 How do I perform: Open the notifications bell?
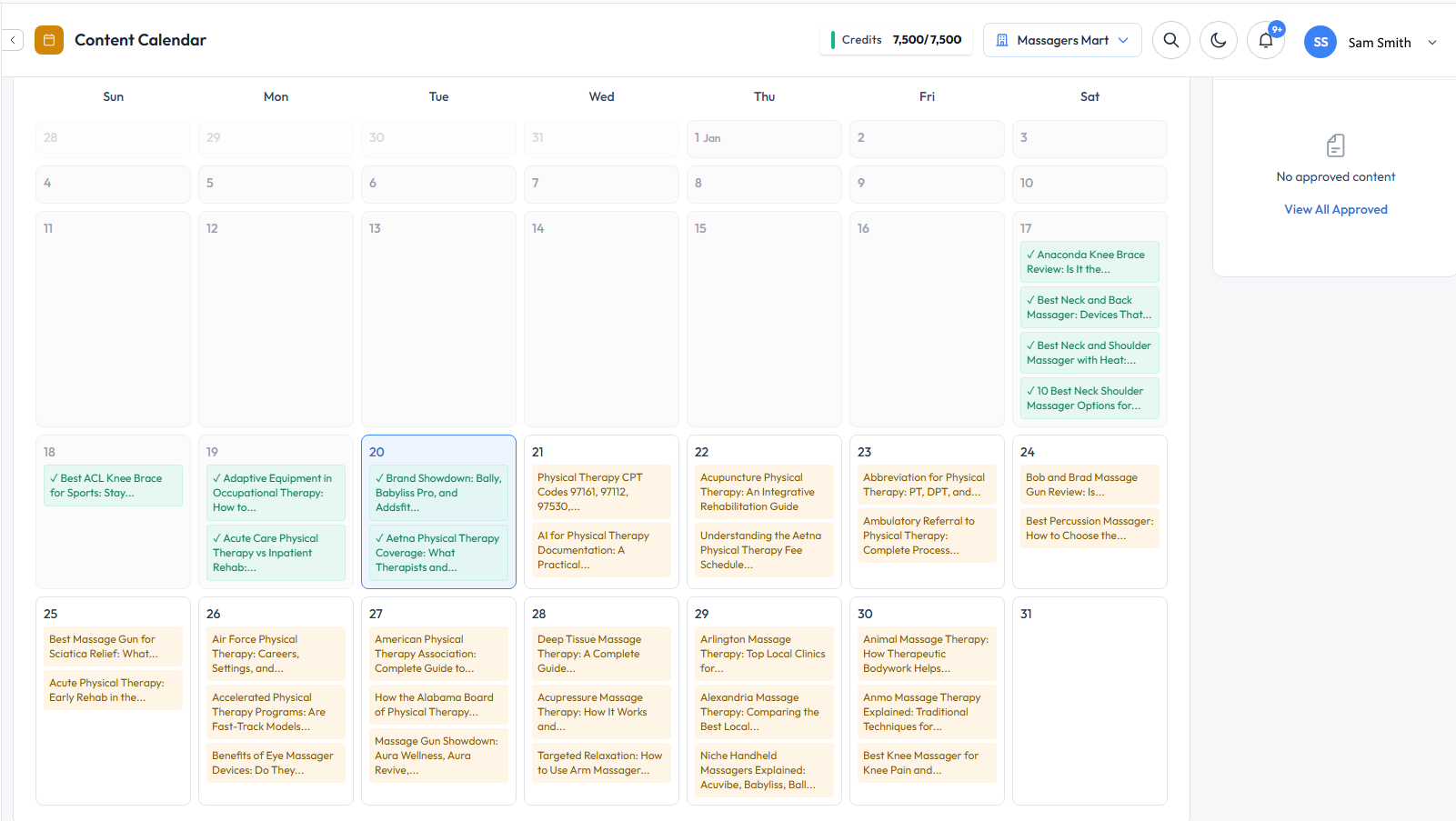point(1265,40)
